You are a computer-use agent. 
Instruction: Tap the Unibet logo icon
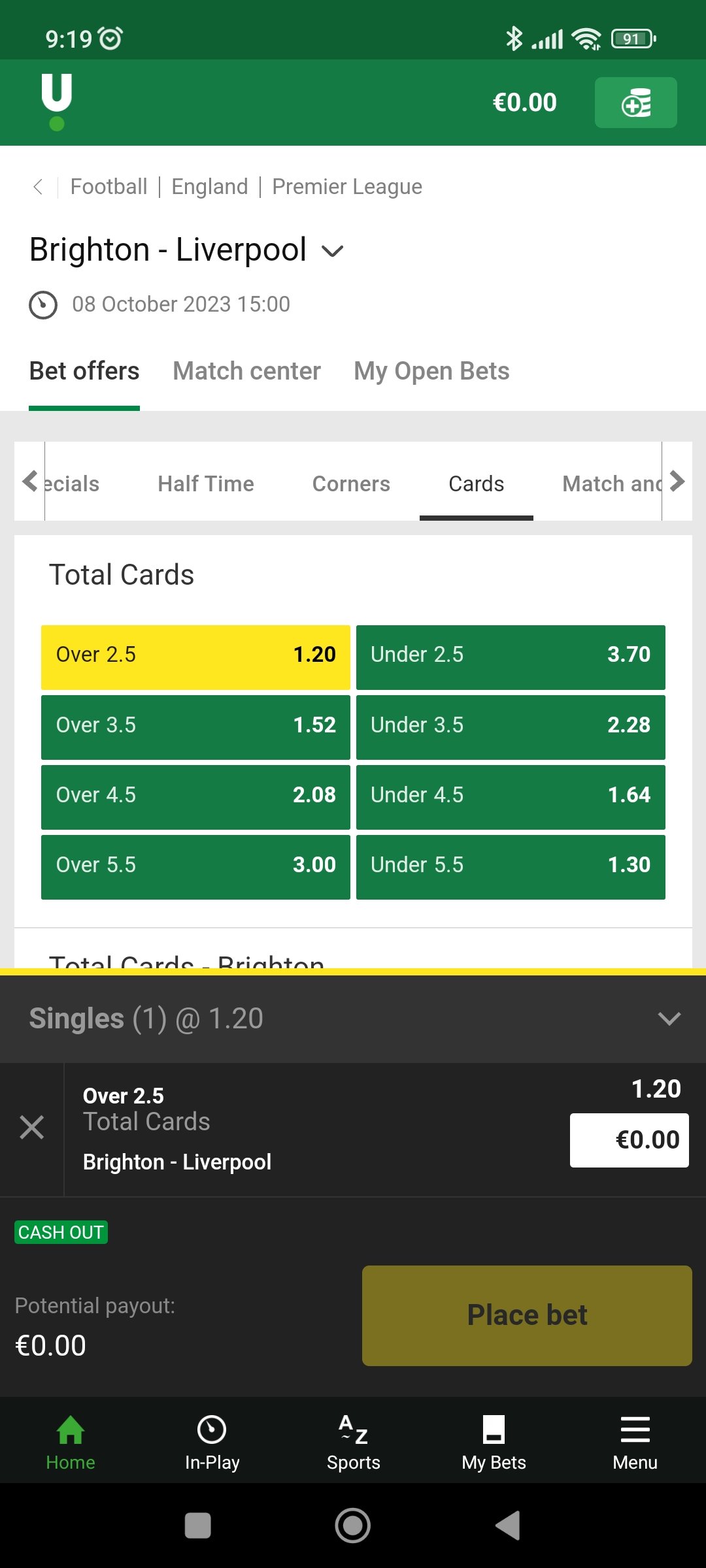tap(57, 101)
